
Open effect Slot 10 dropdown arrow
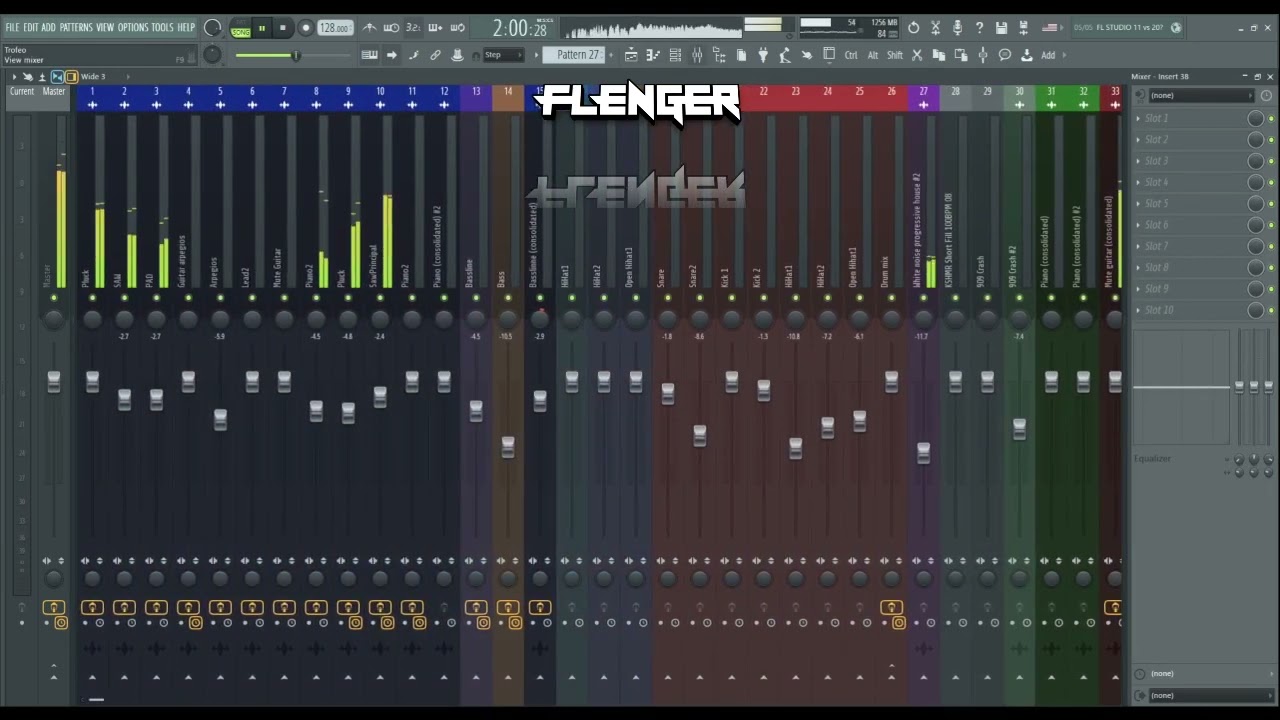click(x=1138, y=310)
